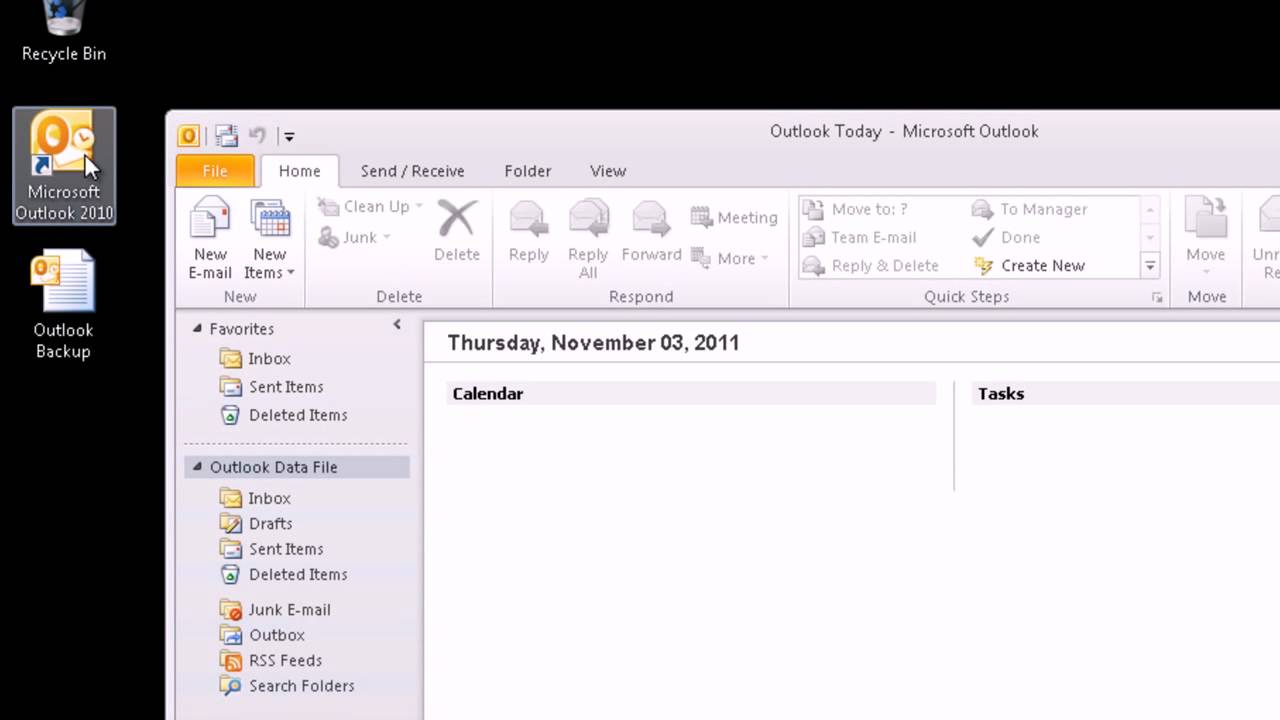Switch to the Folder ribbon tab
Screen dimensions: 1280x720
pos(527,171)
